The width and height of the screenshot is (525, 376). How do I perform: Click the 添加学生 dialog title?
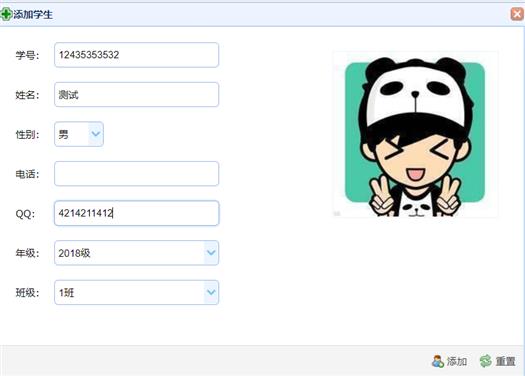point(33,15)
